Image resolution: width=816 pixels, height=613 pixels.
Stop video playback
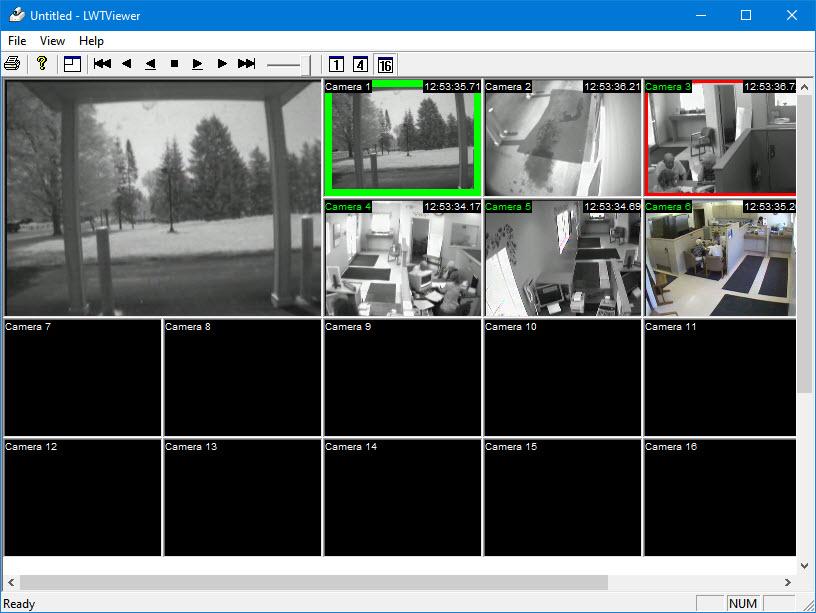174,64
